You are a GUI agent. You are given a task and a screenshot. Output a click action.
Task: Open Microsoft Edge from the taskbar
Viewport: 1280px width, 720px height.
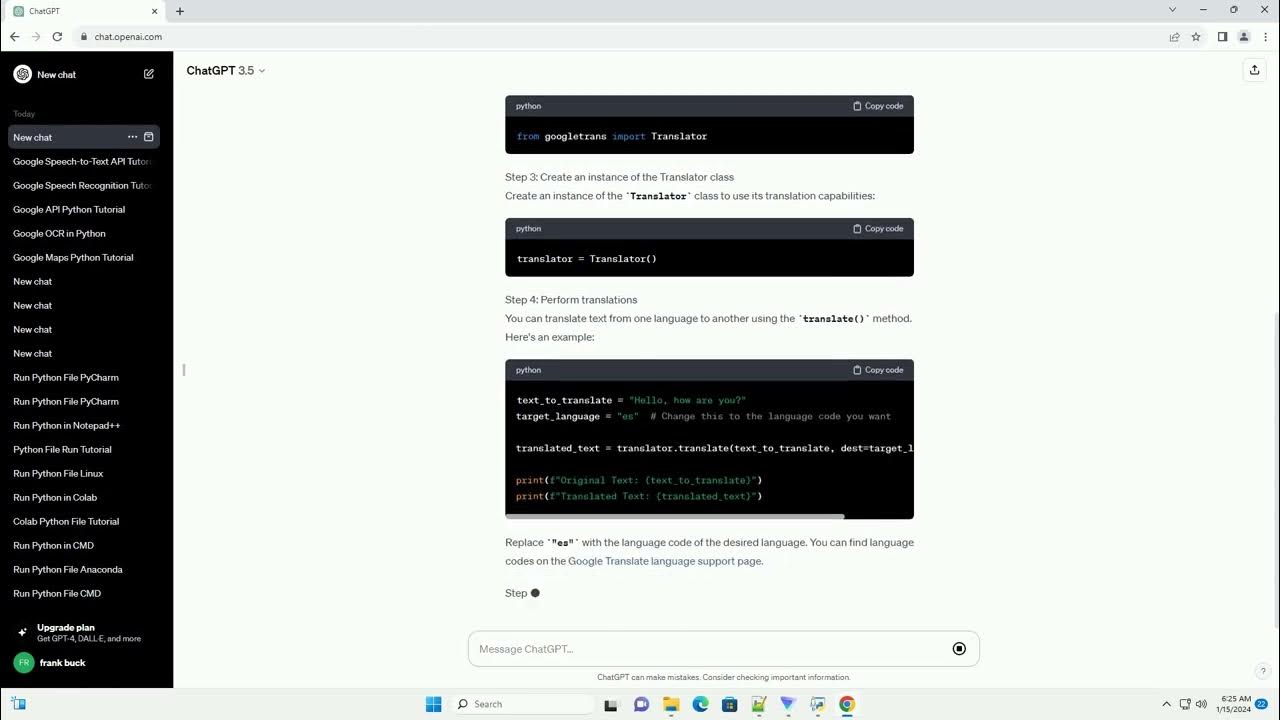coord(700,704)
